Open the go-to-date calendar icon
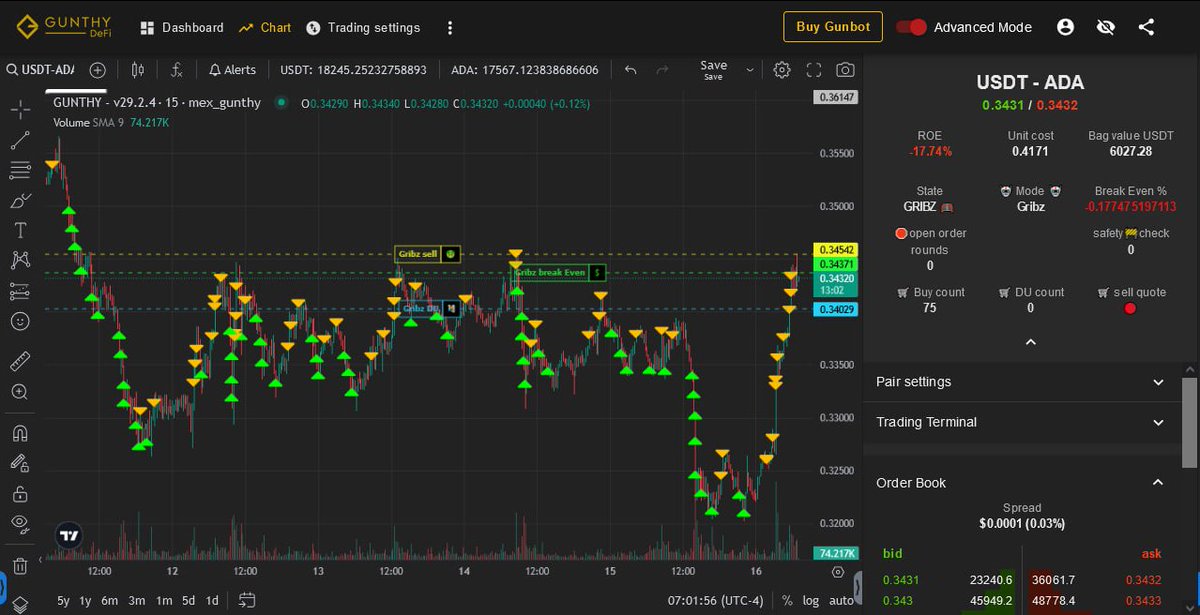 246,600
